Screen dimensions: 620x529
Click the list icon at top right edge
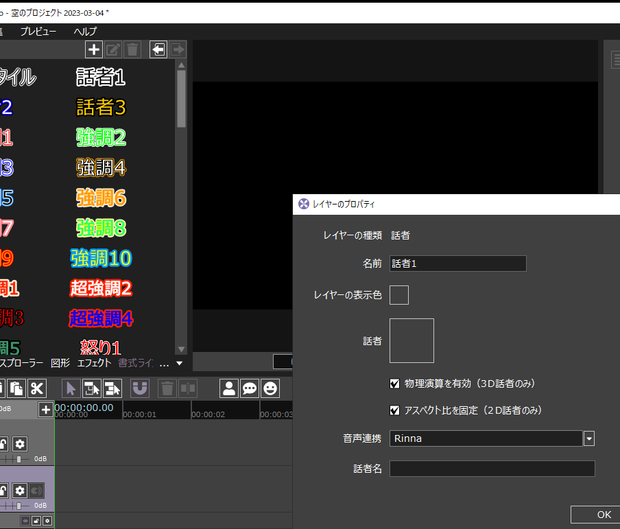click(x=616, y=60)
